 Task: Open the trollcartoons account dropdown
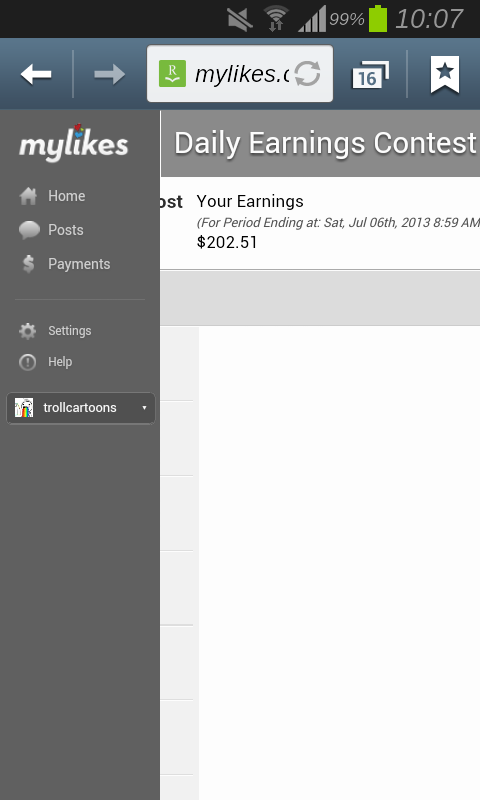tap(81, 408)
